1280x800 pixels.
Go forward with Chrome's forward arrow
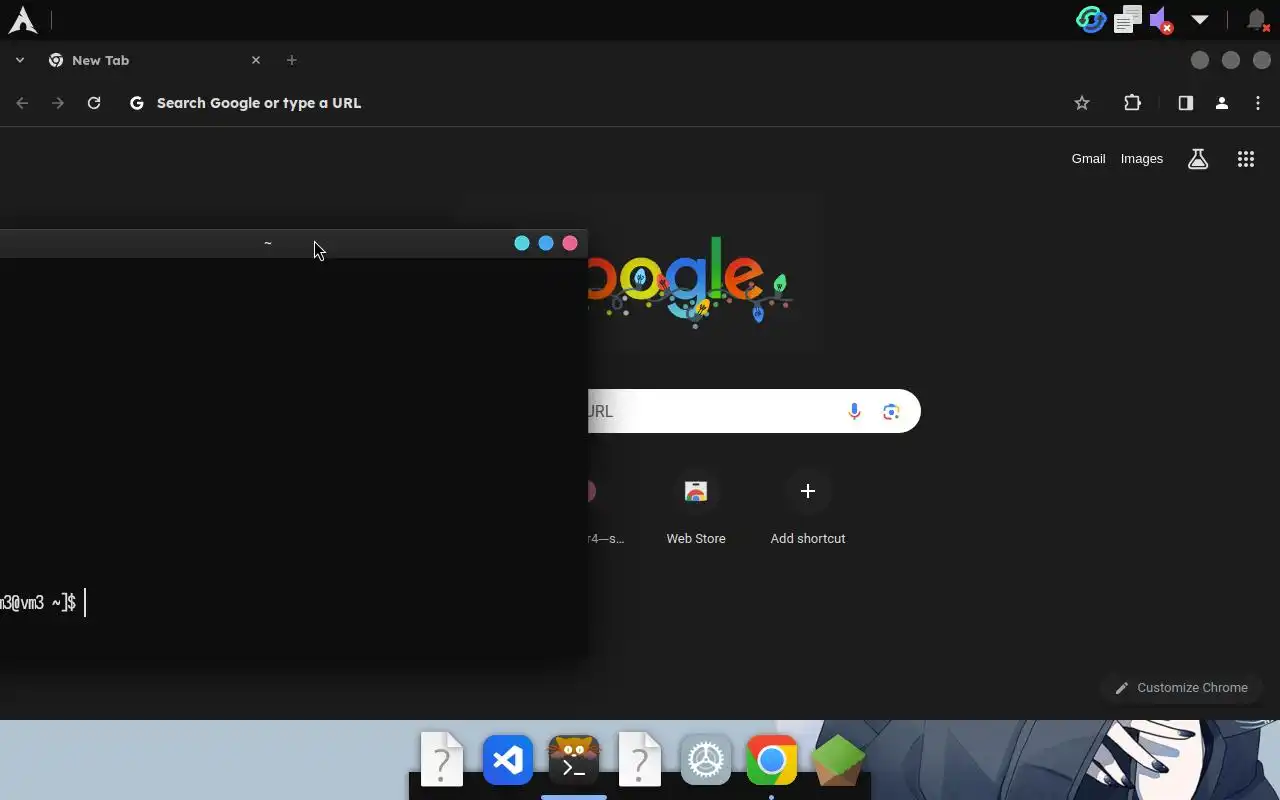coord(58,103)
